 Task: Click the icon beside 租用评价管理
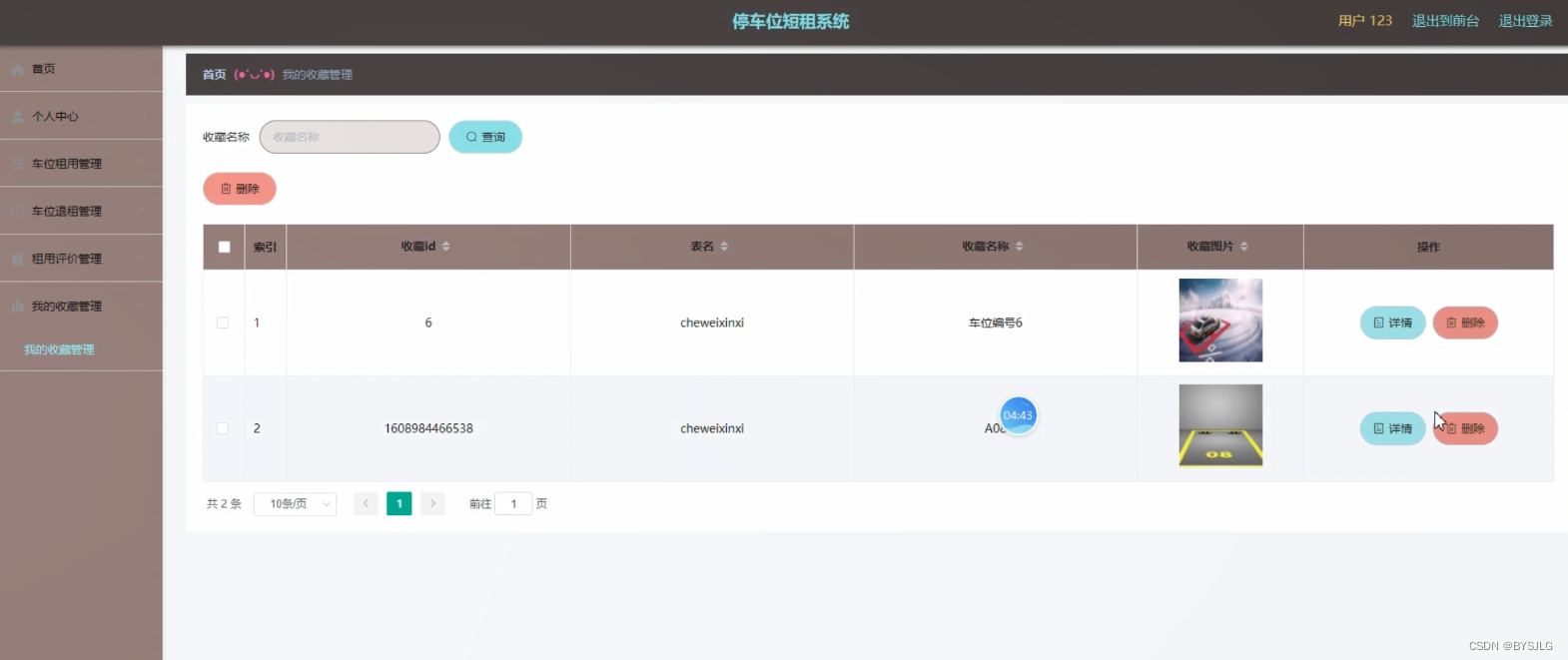[17, 259]
